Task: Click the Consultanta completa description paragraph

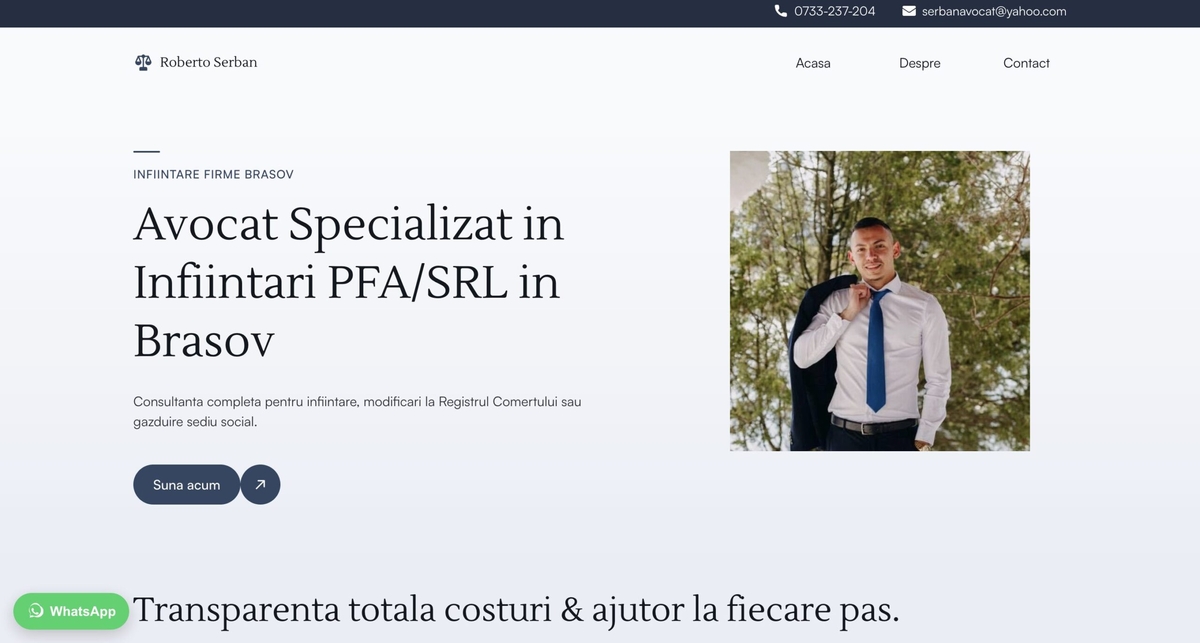Action: click(x=356, y=411)
